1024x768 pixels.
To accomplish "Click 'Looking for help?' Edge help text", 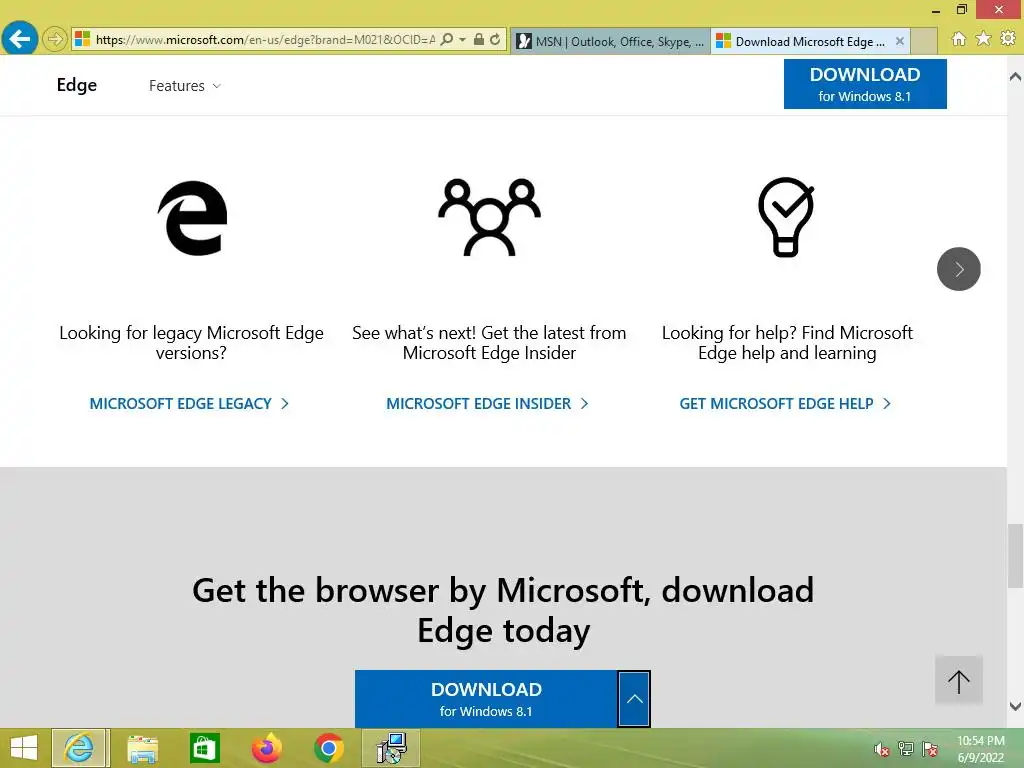I will pos(787,343).
